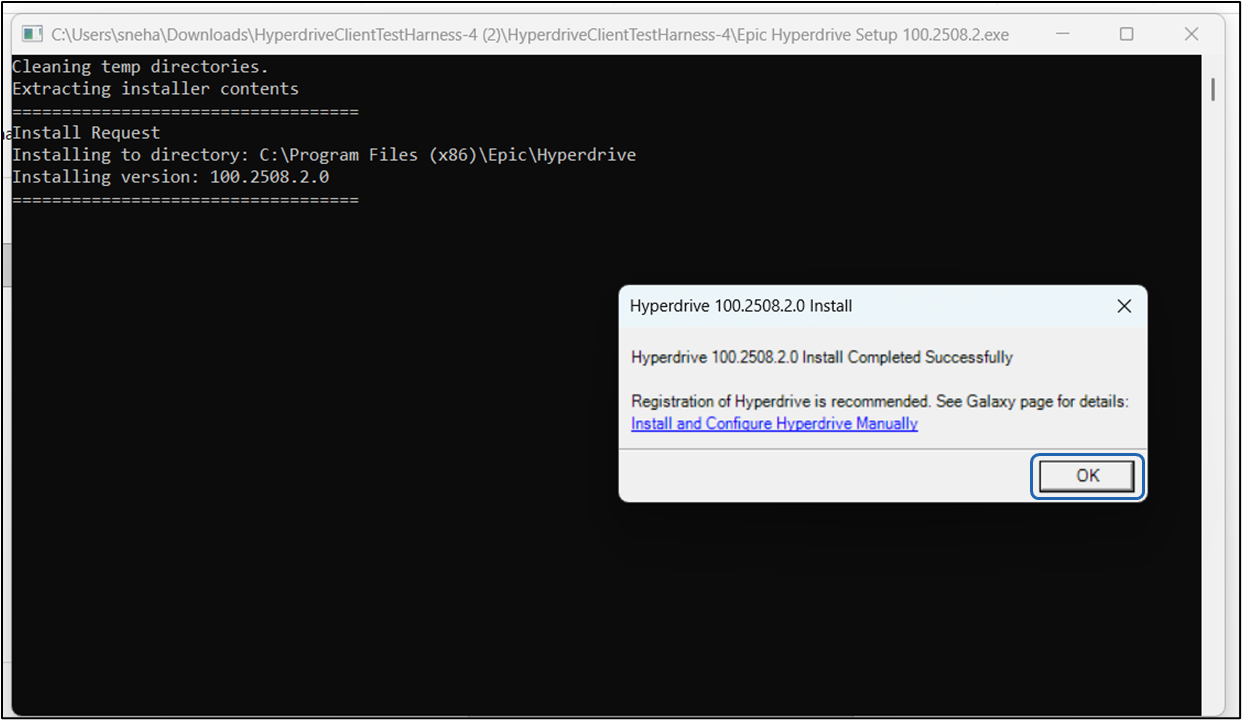Click 'Install Completed Successfully' message text
The height and width of the screenshot is (720, 1242).
[822, 357]
